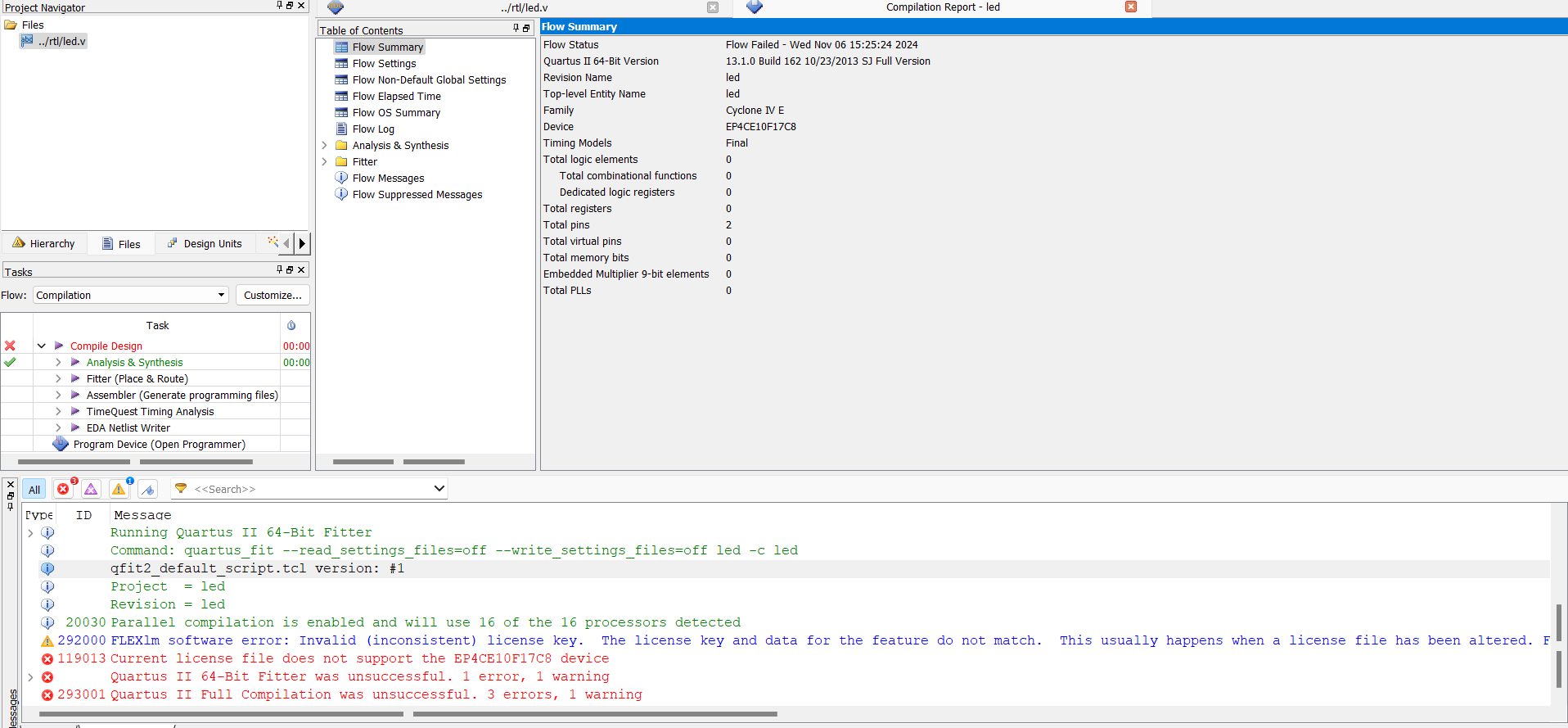Switch to the Compilation Report - led tab
Image resolution: width=1568 pixels, height=728 pixels.
pyautogui.click(x=942, y=7)
